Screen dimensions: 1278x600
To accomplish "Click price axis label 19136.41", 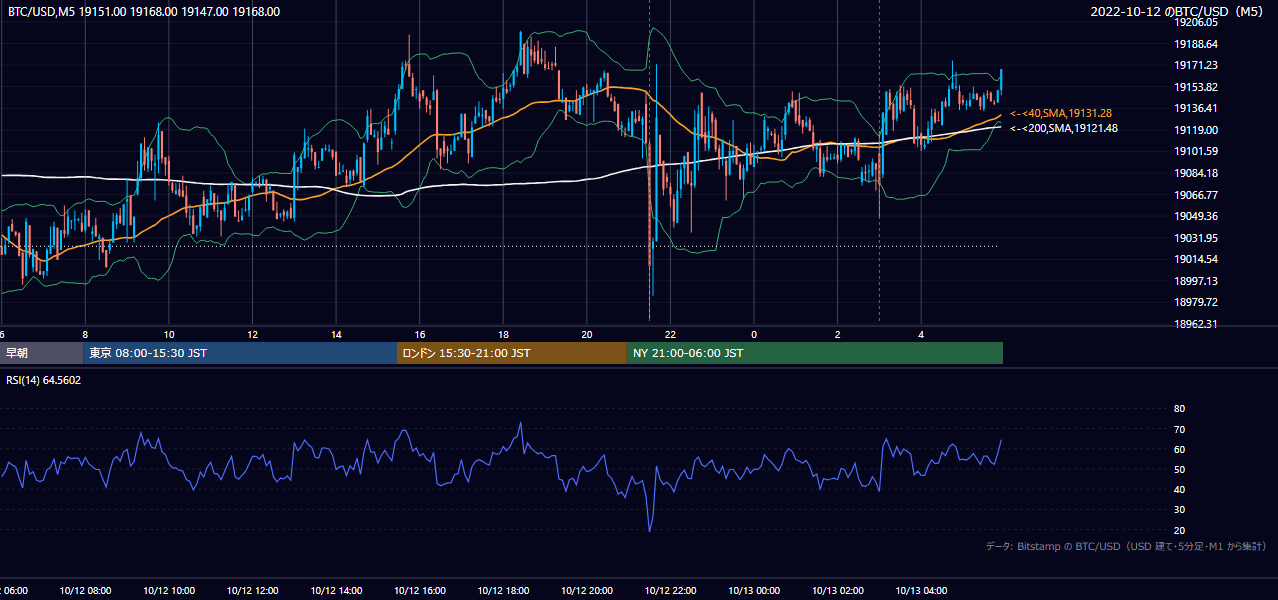I will click(x=1196, y=108).
